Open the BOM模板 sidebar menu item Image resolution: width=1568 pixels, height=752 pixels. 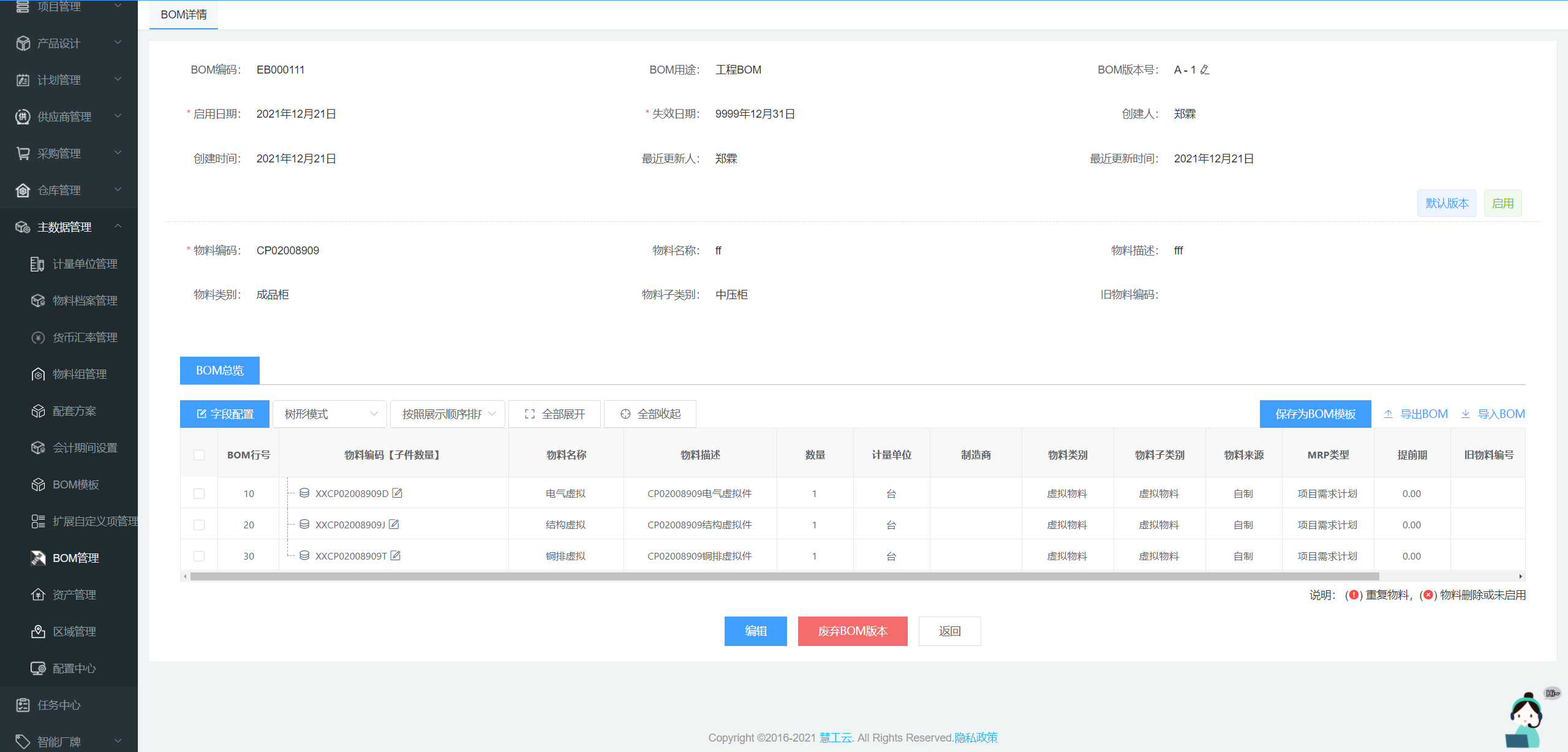coord(75,485)
